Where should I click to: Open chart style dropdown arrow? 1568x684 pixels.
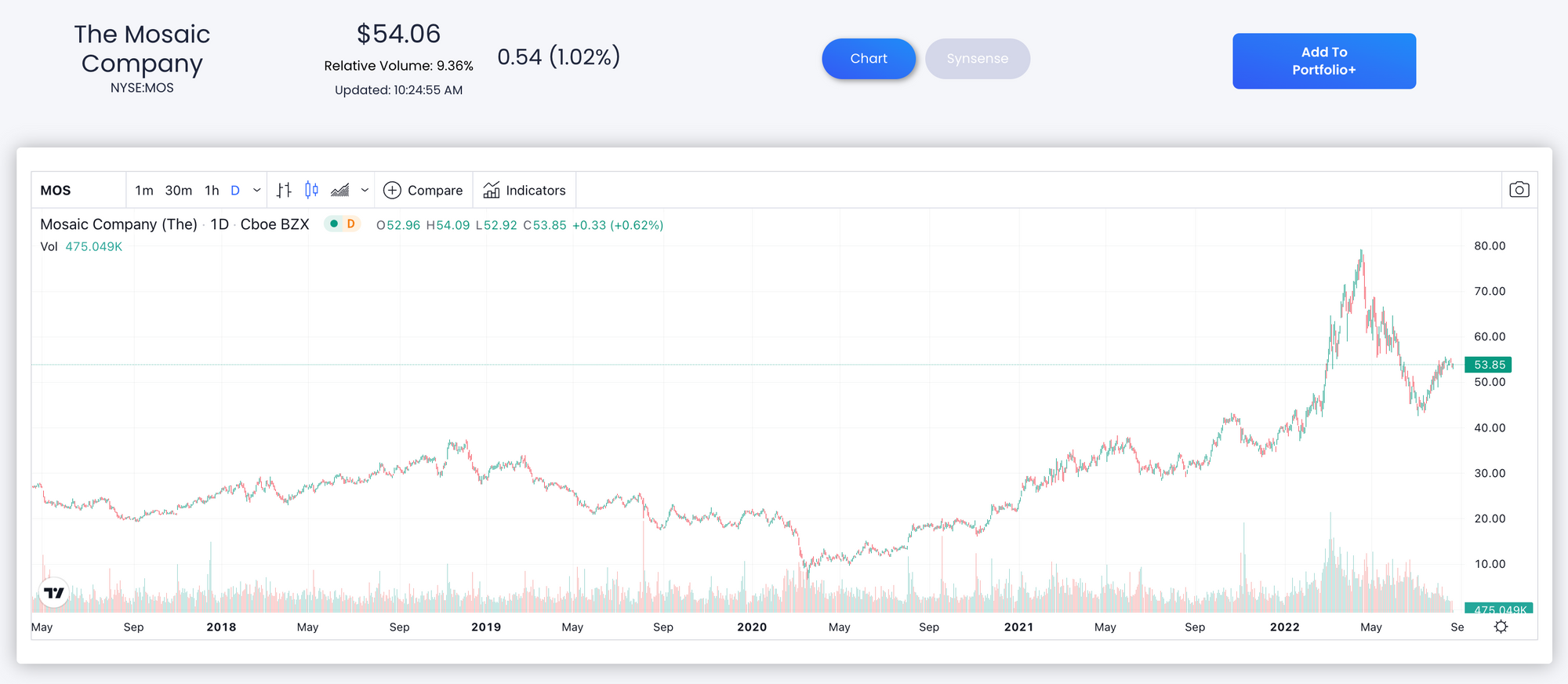(x=365, y=190)
